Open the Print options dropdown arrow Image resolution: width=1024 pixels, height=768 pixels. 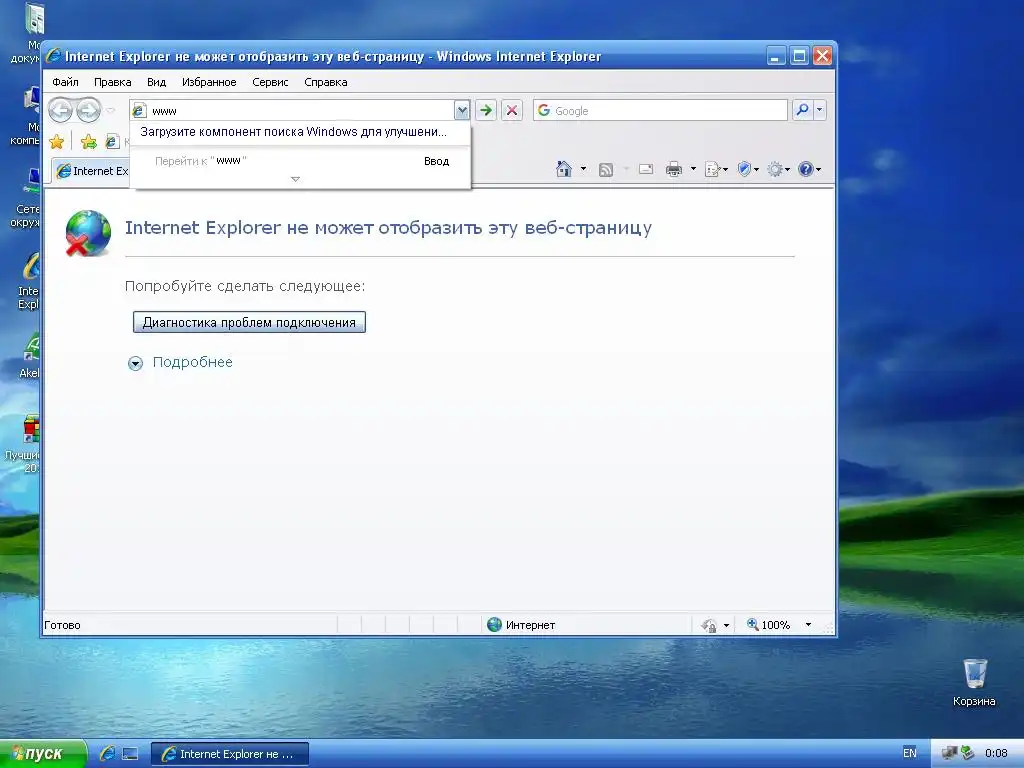click(x=693, y=169)
